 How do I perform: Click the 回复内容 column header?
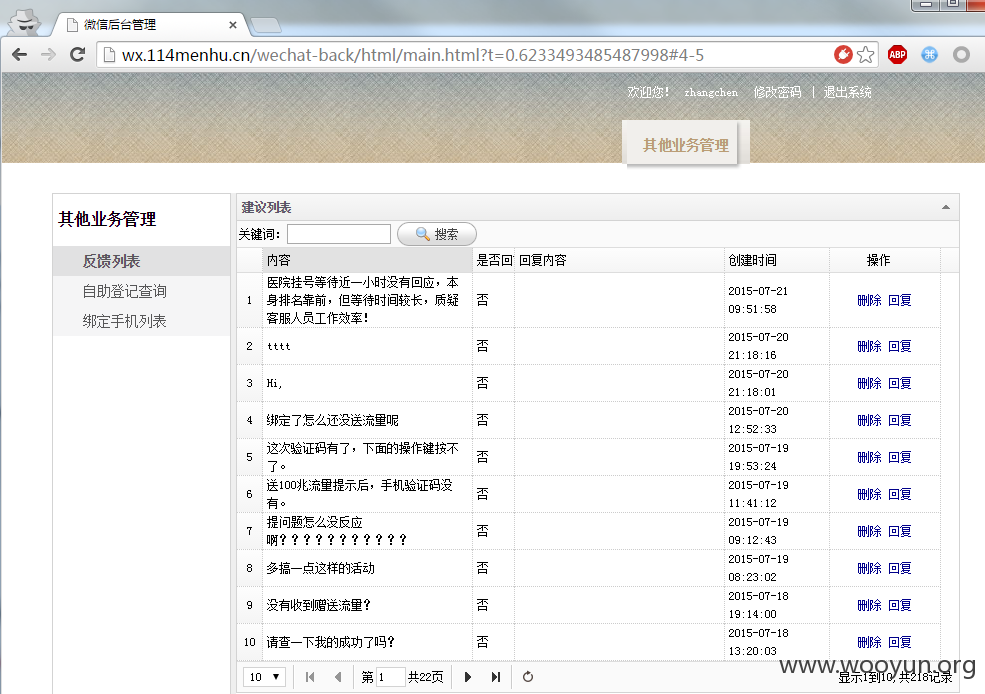point(619,260)
